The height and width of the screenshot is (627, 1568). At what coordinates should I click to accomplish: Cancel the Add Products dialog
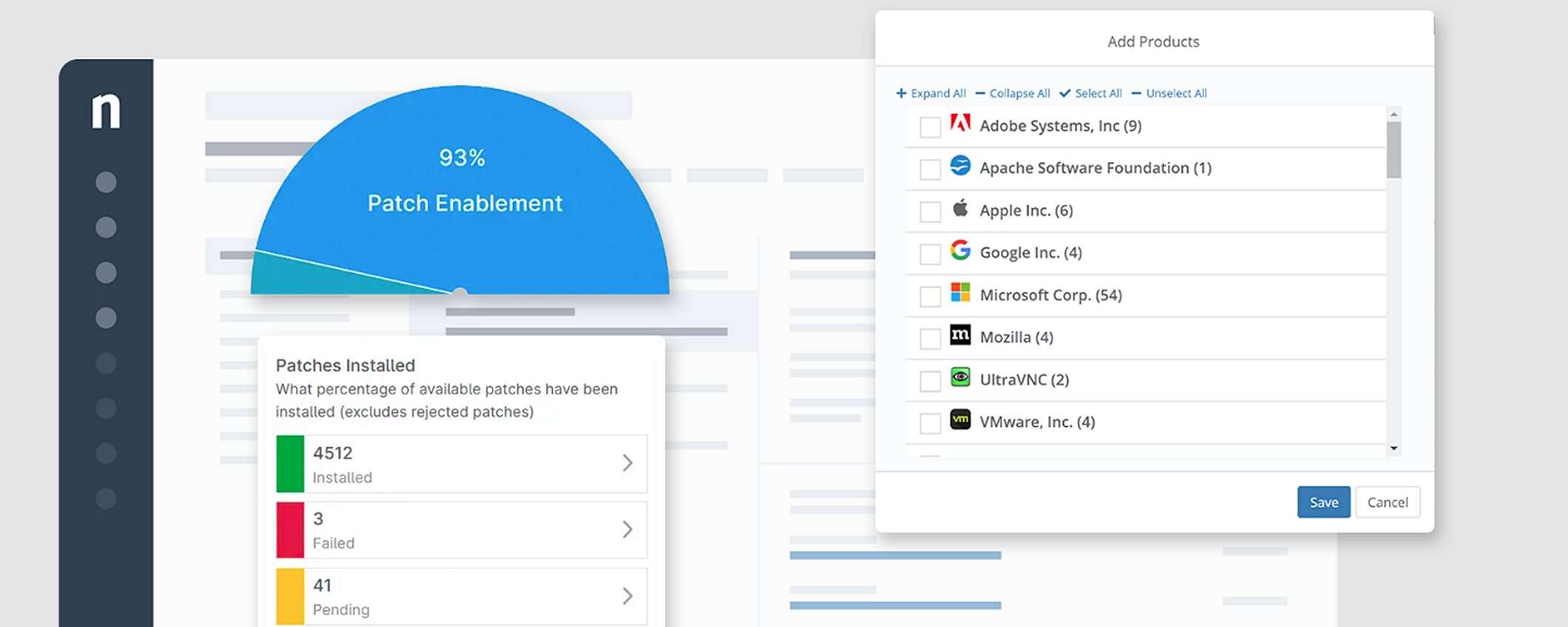[x=1388, y=502]
